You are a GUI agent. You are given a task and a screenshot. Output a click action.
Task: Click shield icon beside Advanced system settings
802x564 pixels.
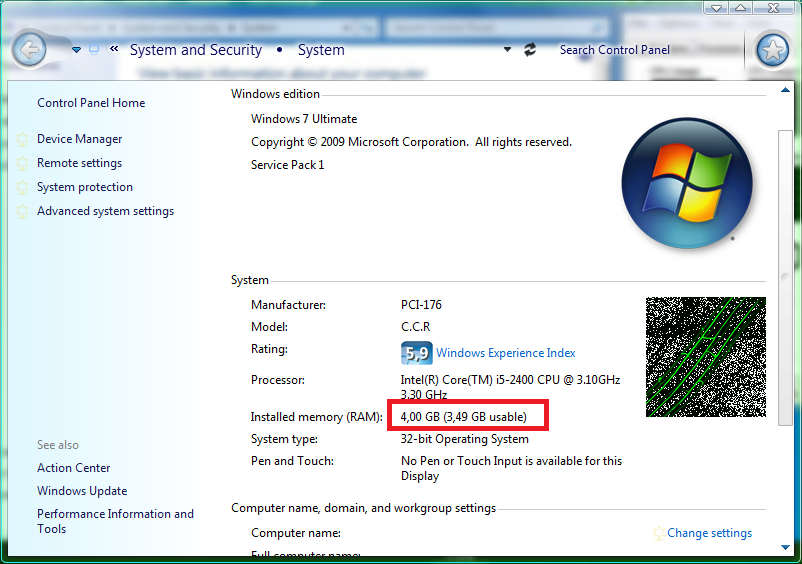[22, 211]
